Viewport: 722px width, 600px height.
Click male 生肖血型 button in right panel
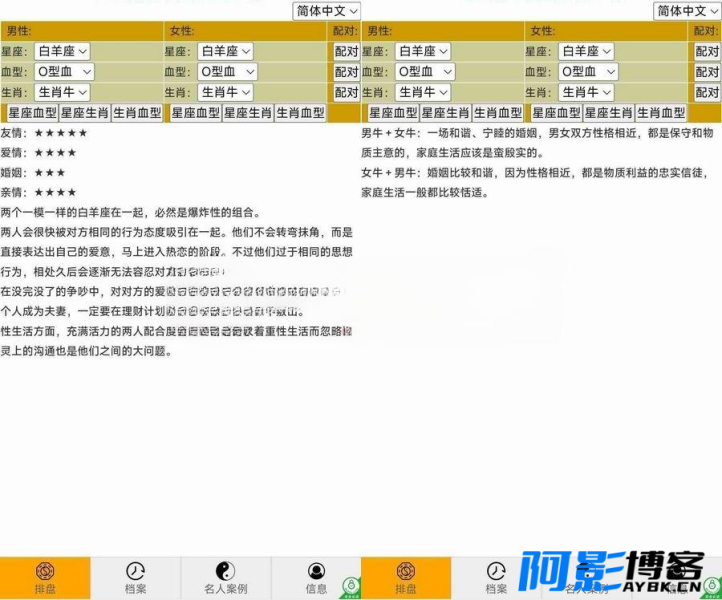coord(498,113)
